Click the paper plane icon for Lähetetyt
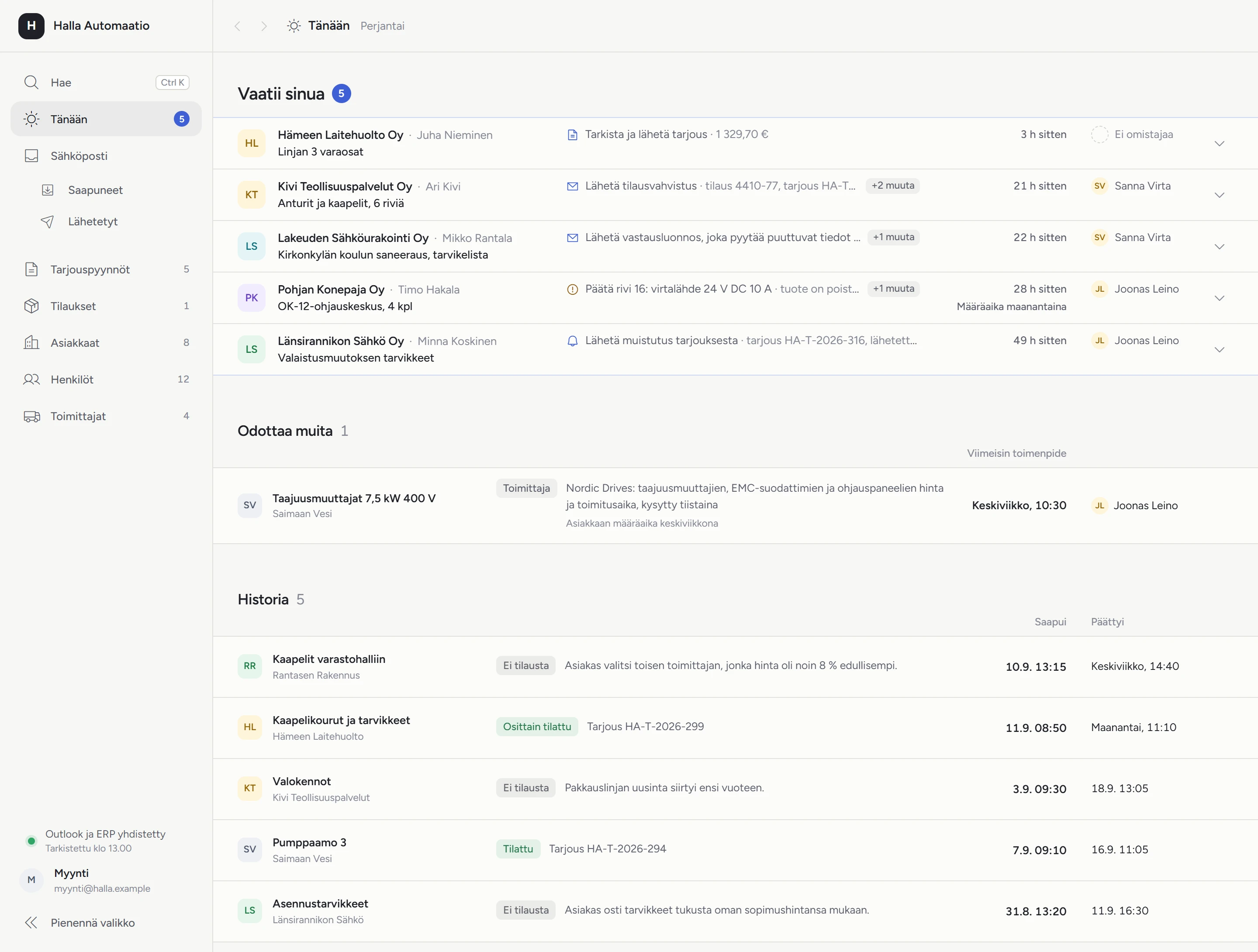The image size is (1258, 952). click(48, 221)
